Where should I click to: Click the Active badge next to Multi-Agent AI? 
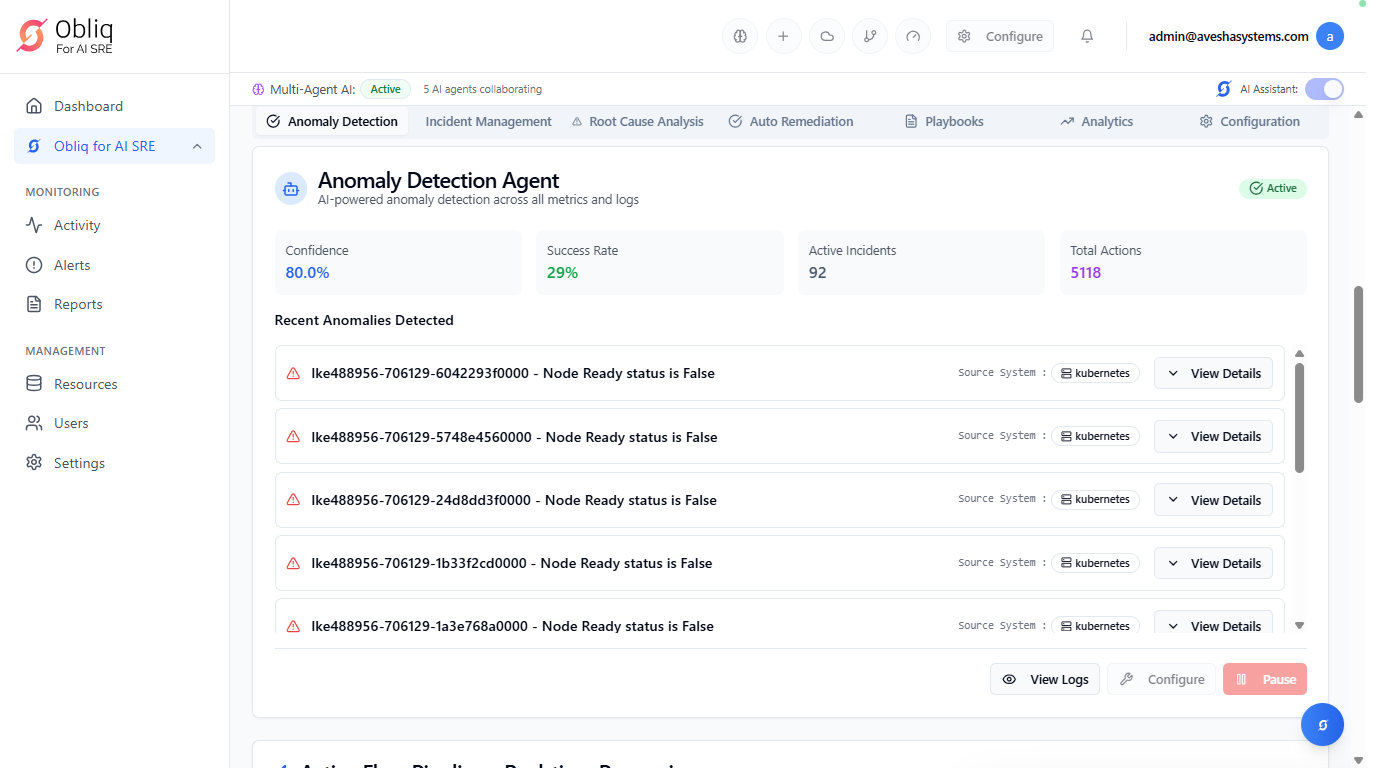click(x=386, y=89)
